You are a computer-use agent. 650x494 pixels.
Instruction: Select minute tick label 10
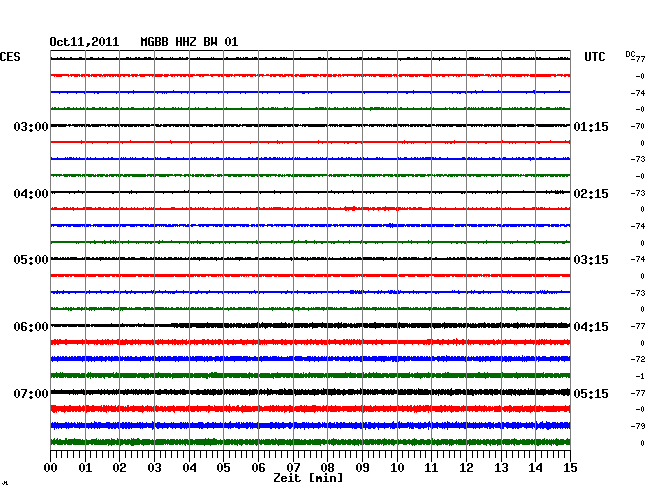[397, 467]
